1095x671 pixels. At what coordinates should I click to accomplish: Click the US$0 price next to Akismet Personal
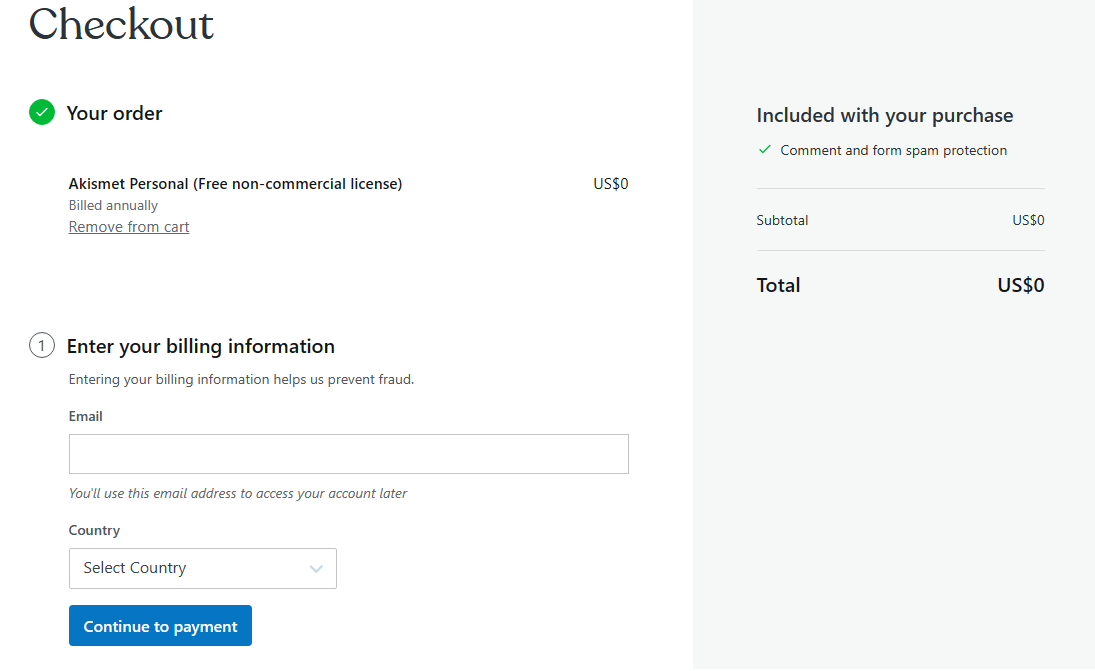[610, 184]
